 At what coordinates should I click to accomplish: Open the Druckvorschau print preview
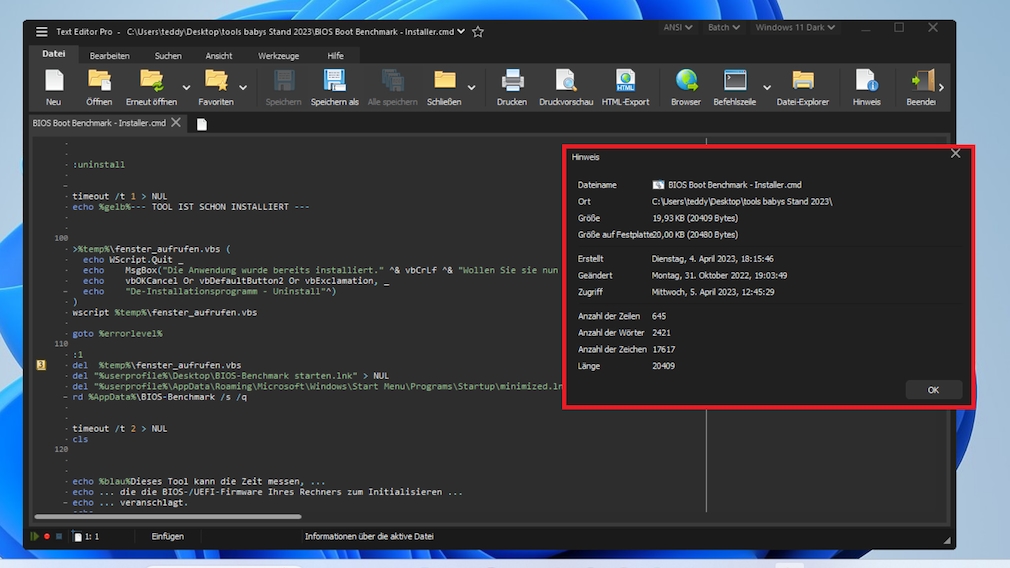pyautogui.click(x=566, y=82)
